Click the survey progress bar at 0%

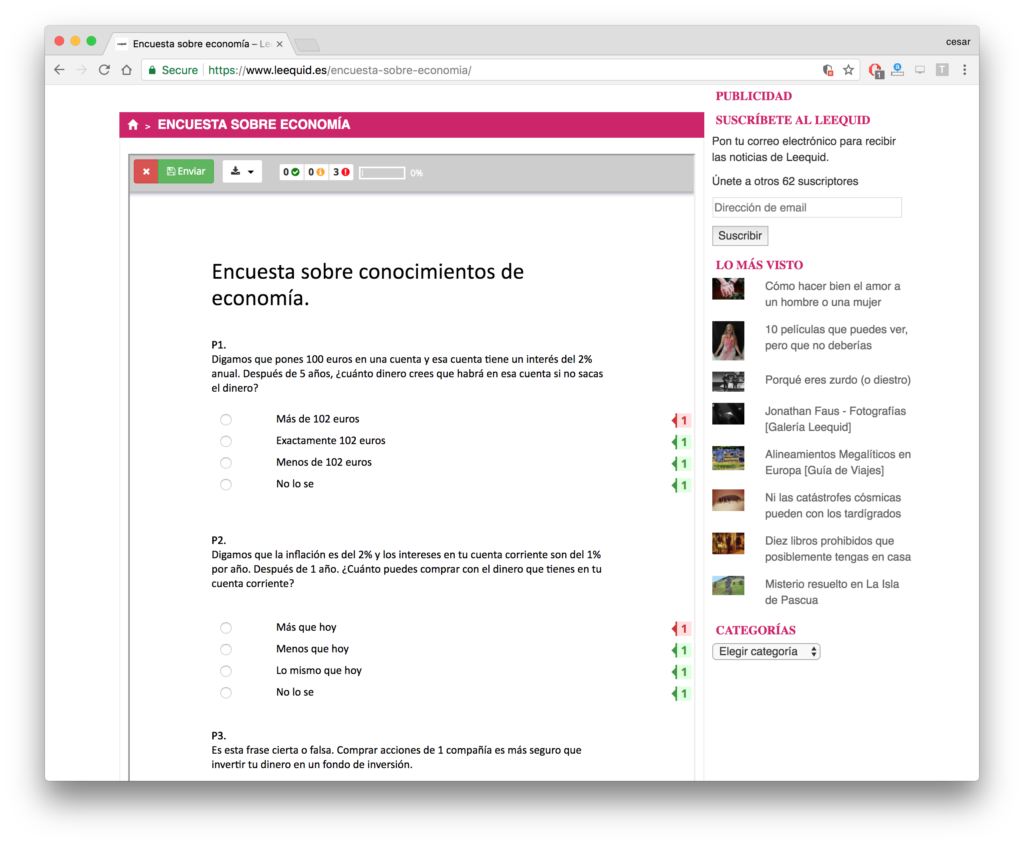tap(382, 173)
